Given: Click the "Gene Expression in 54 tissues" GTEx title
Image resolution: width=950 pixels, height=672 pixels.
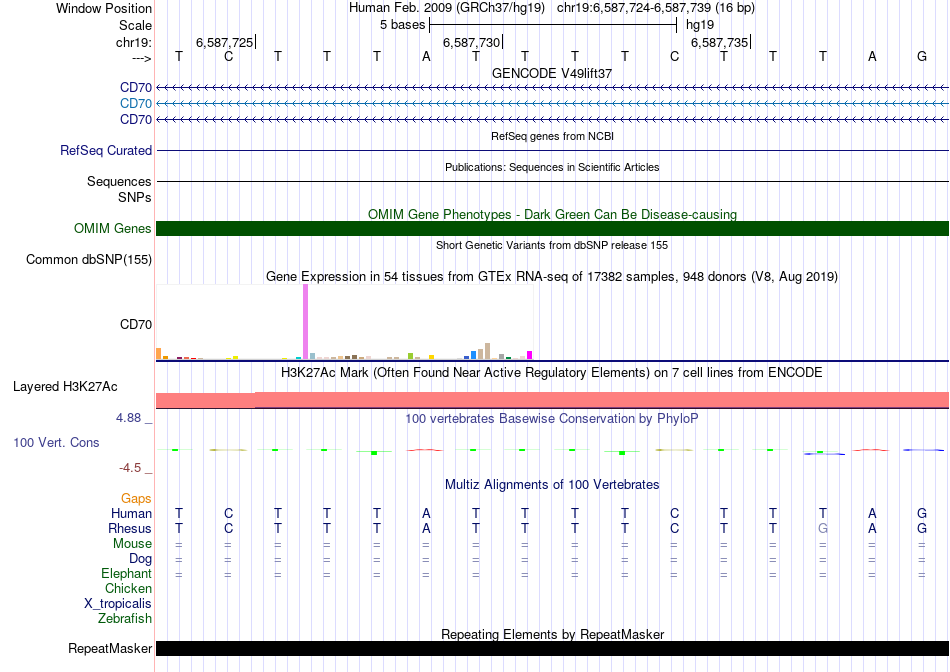Looking at the screenshot, I should coord(552,276).
